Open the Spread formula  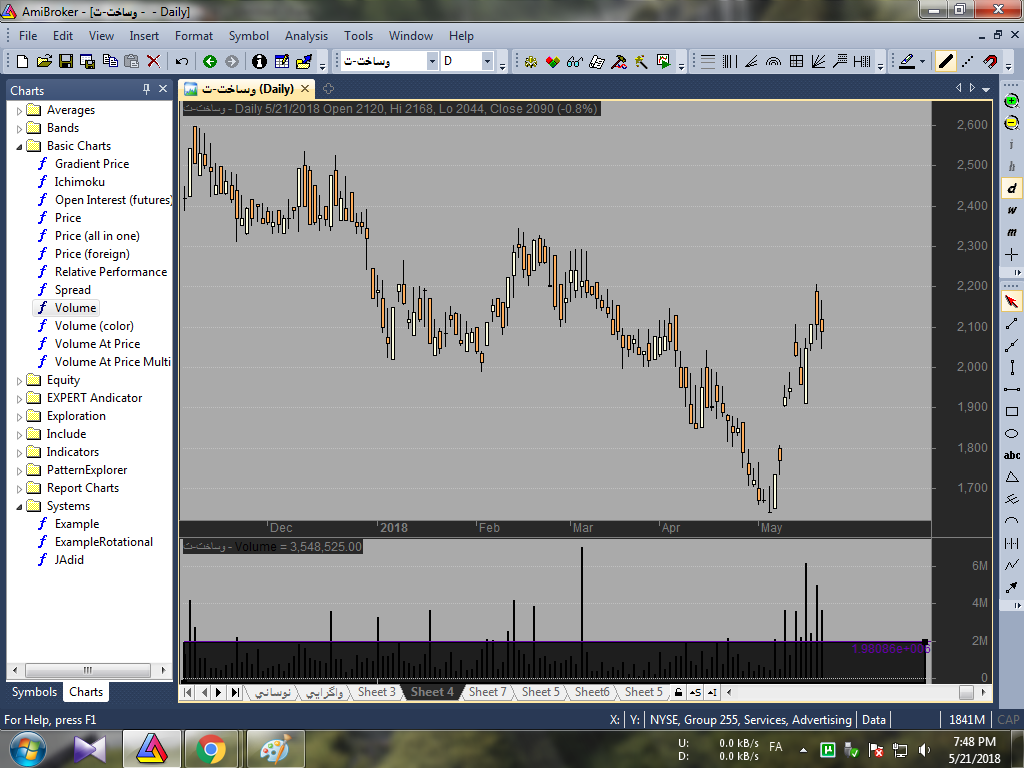pyautogui.click(x=72, y=290)
